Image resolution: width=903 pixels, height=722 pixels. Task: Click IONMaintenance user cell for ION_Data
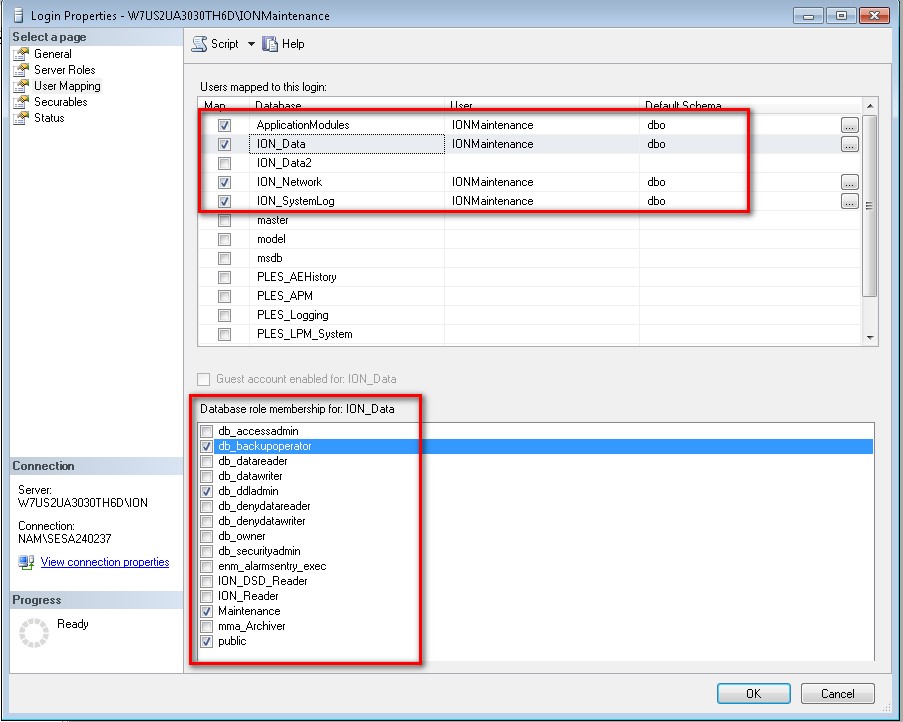(x=541, y=144)
